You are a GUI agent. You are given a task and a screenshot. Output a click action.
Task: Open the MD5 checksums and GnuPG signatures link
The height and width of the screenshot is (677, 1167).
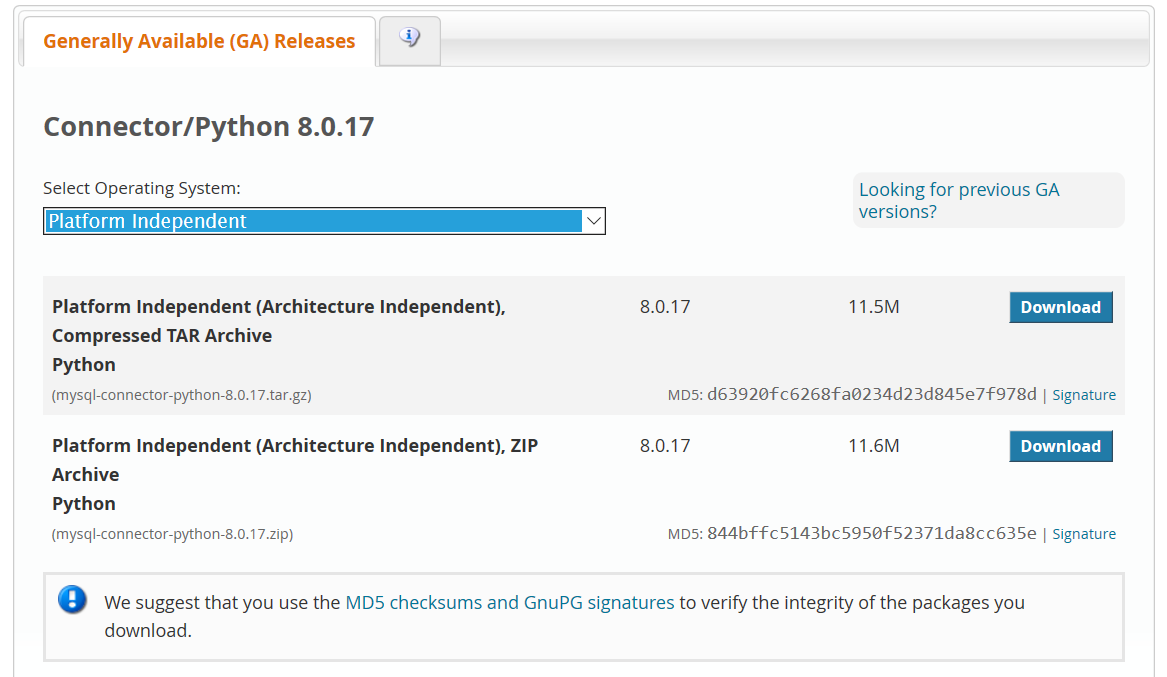click(510, 603)
